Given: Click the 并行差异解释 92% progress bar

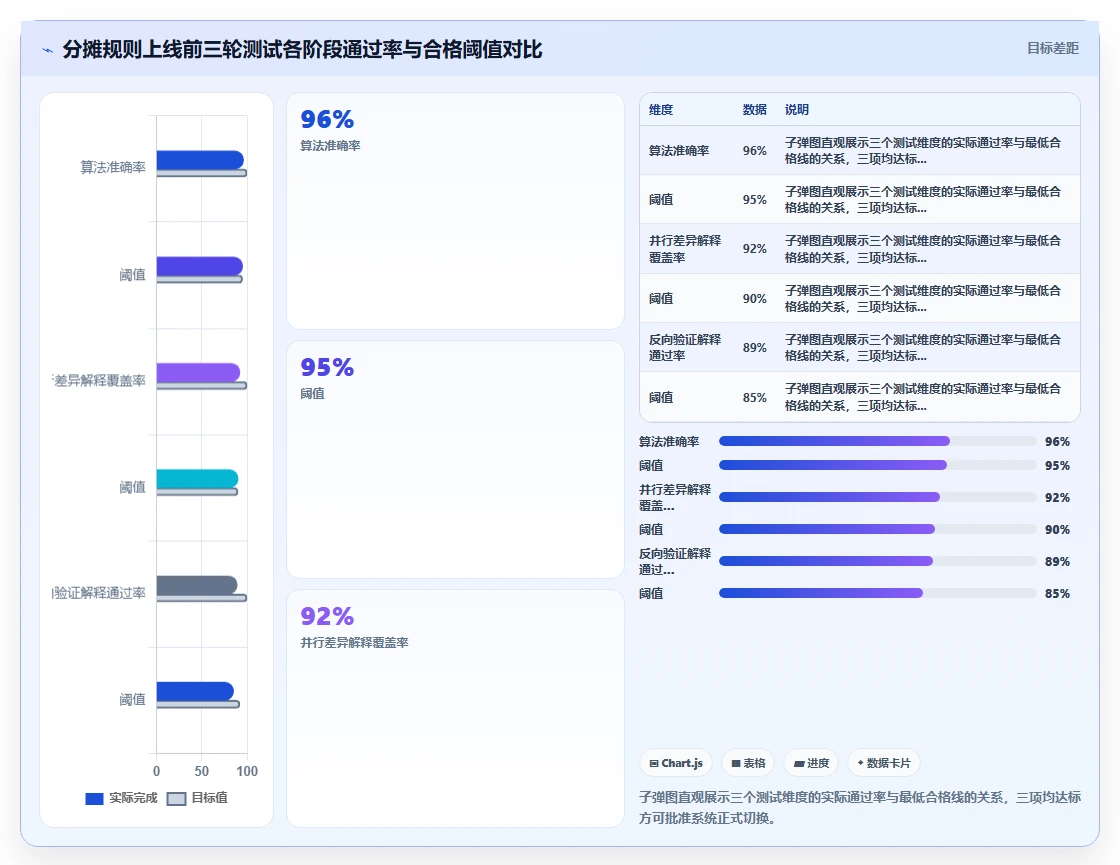Looking at the screenshot, I should click(877, 497).
